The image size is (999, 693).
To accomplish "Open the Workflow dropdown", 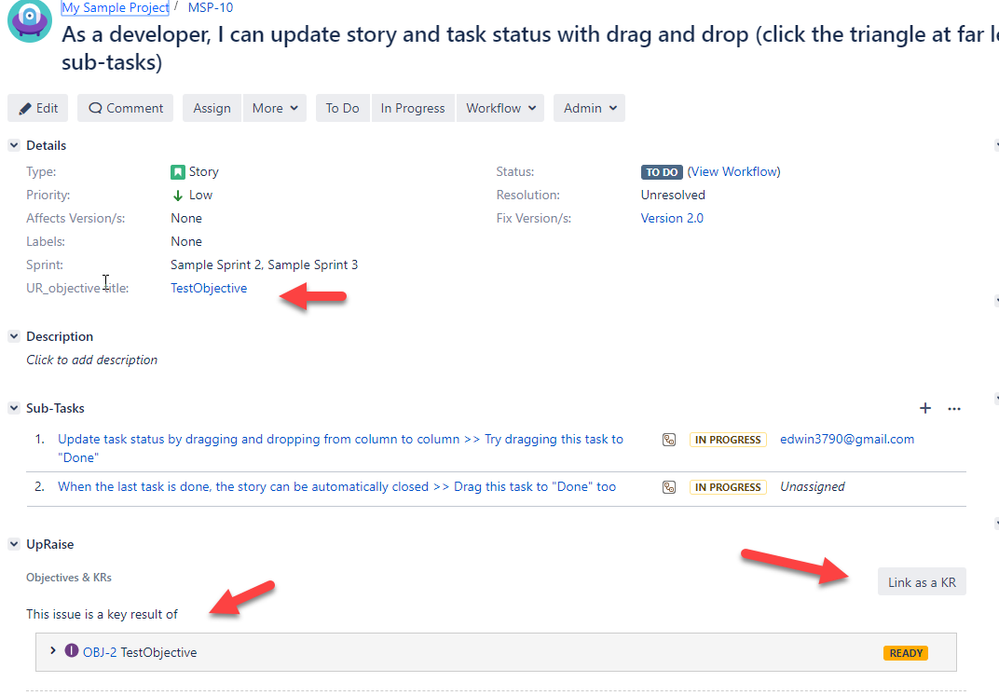I will click(500, 108).
